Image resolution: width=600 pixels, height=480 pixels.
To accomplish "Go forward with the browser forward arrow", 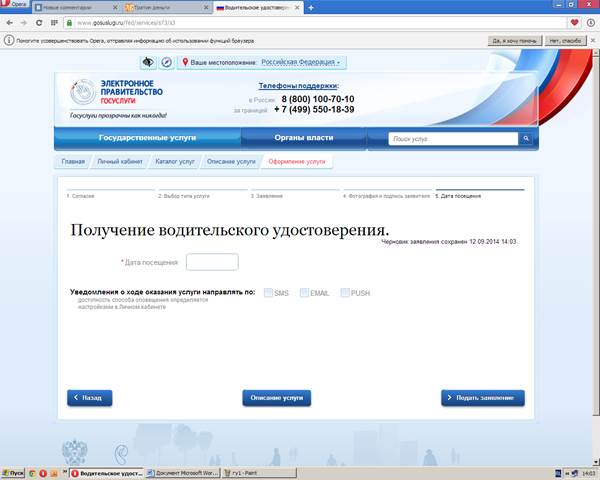I will [24, 23].
